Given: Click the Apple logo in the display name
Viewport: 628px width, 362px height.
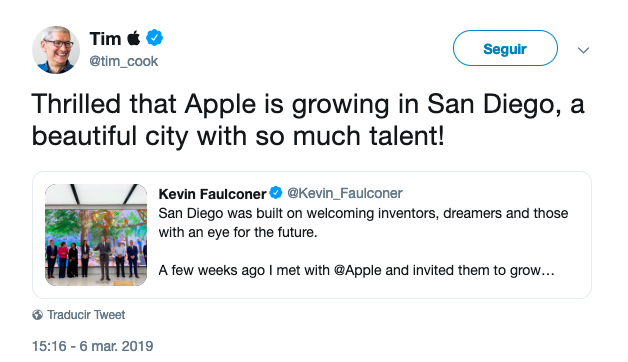Looking at the screenshot, I should pos(134,38).
